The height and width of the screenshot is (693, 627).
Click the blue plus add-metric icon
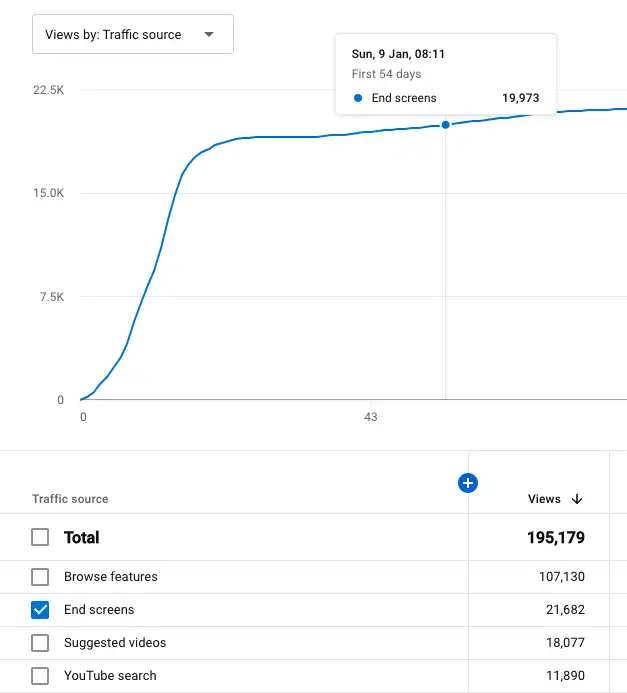click(x=467, y=483)
